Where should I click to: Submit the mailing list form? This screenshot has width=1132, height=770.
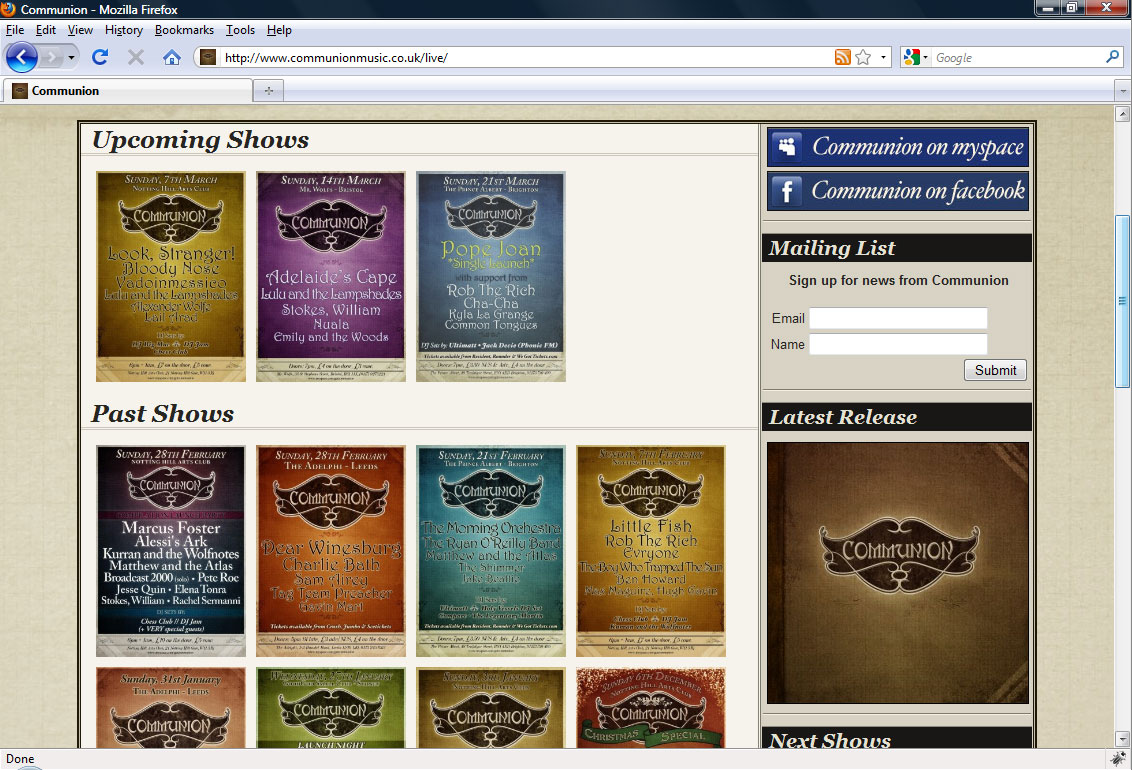click(995, 370)
